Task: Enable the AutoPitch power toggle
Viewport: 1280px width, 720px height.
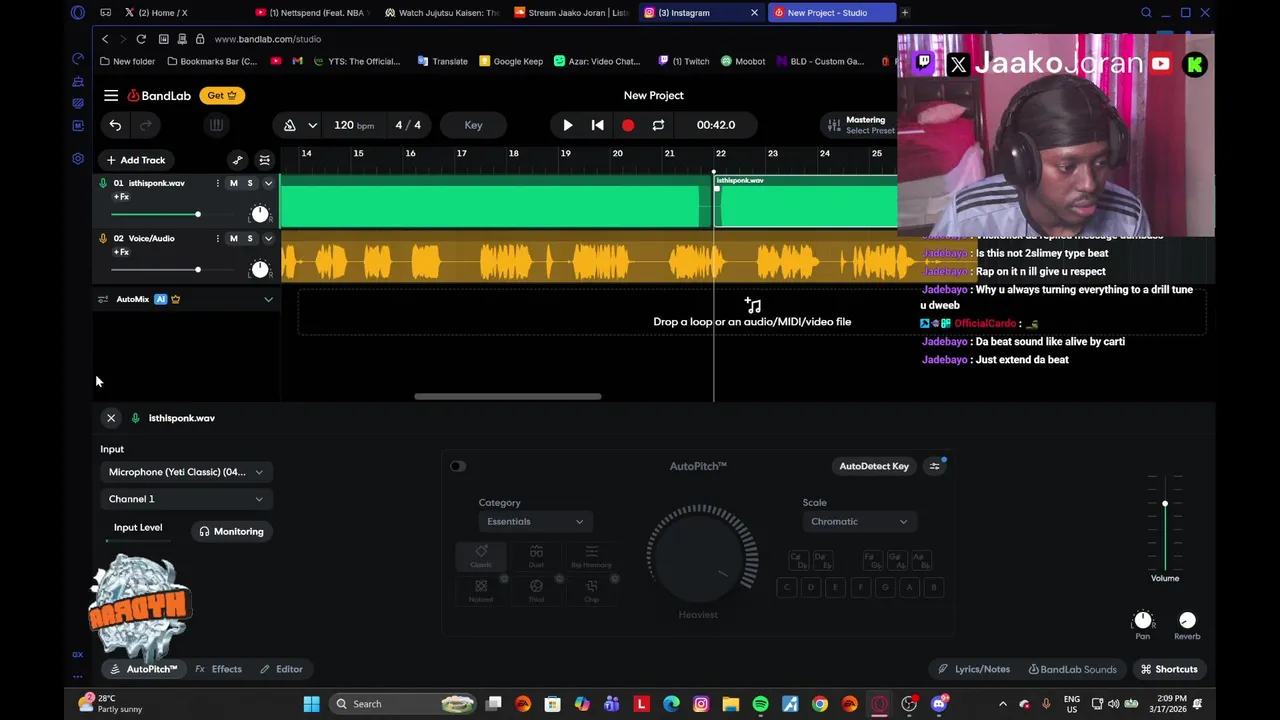Action: [x=458, y=466]
